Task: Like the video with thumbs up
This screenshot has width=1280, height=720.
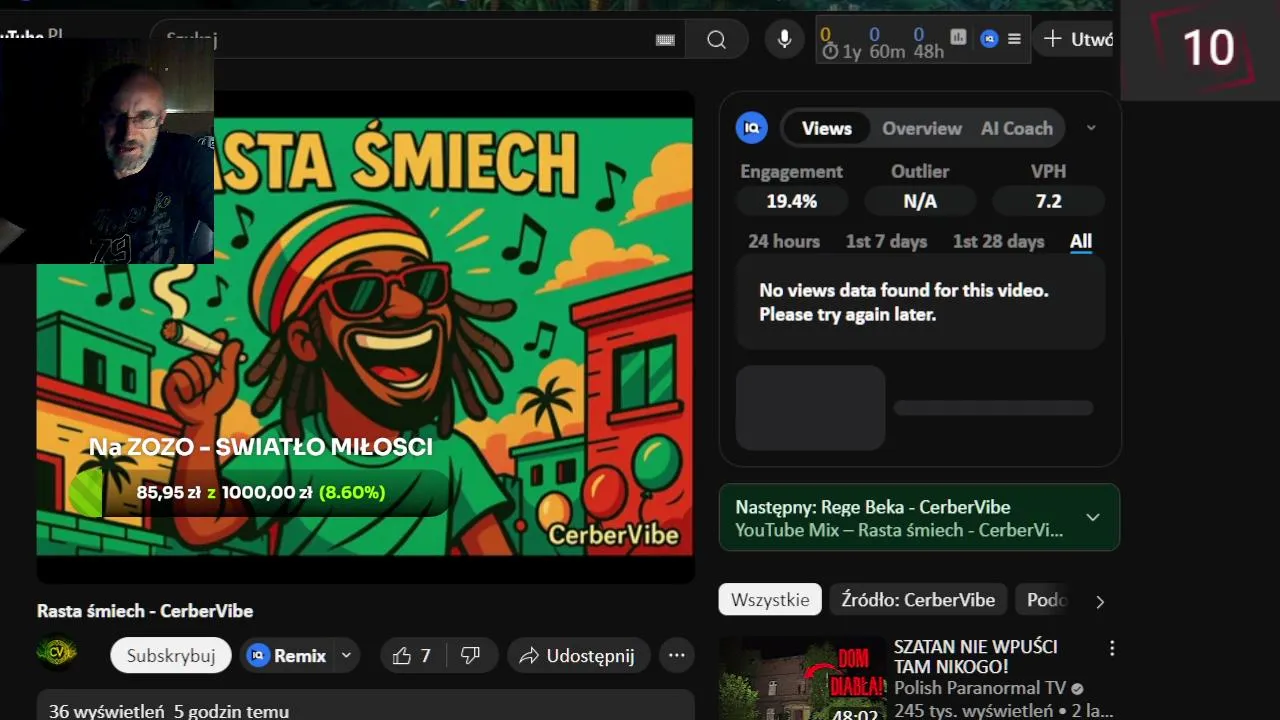Action: point(412,656)
